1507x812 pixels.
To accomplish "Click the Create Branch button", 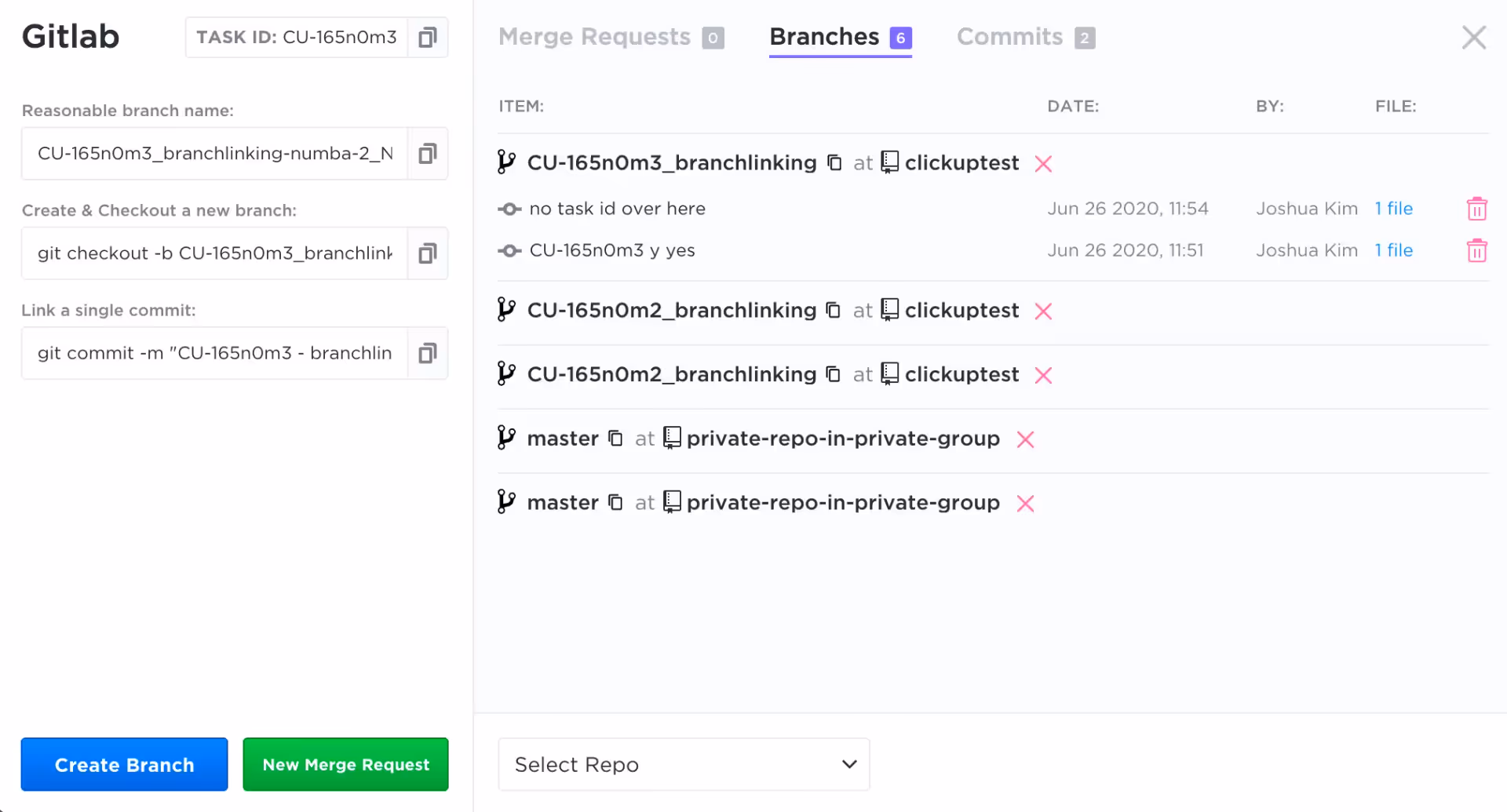I will click(x=124, y=764).
